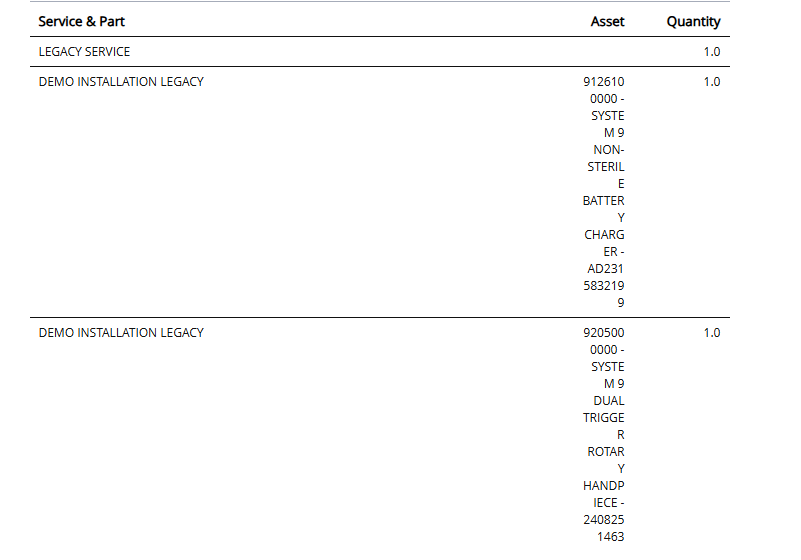This screenshot has width=801, height=560.
Task: Click quantity 1.0 for rotary handpiece row
Action: pyautogui.click(x=711, y=332)
